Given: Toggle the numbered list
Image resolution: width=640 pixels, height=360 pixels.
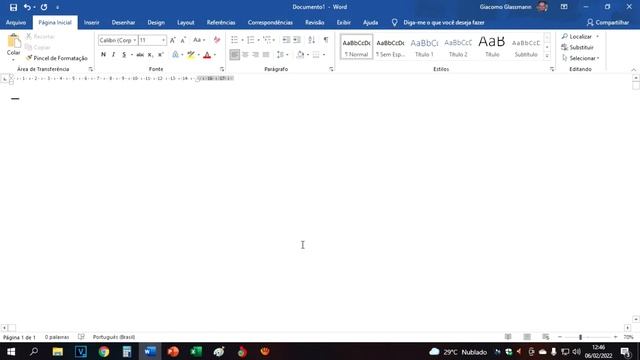Looking at the screenshot, I should [250, 40].
